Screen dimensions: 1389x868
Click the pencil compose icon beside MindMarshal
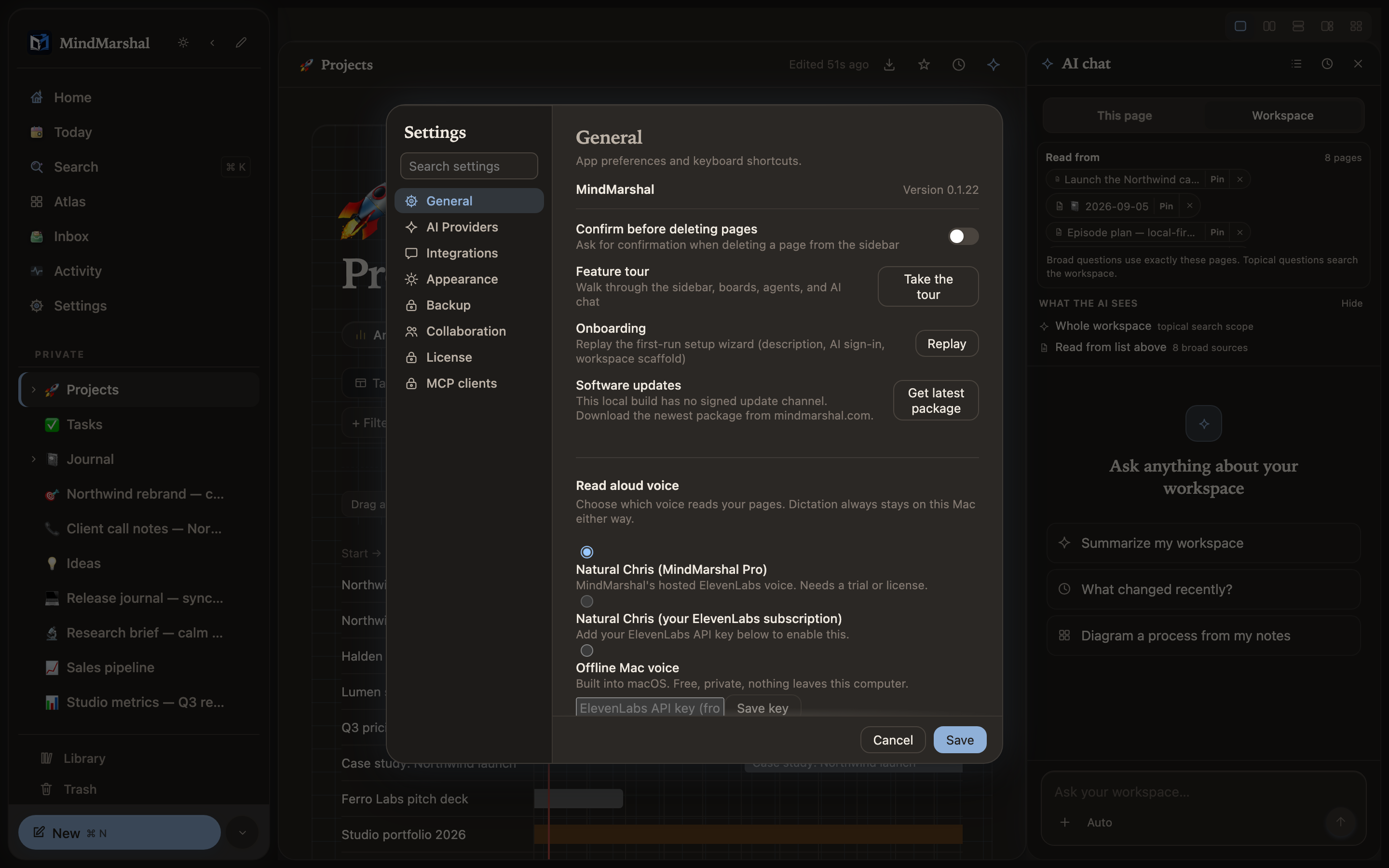click(241, 42)
